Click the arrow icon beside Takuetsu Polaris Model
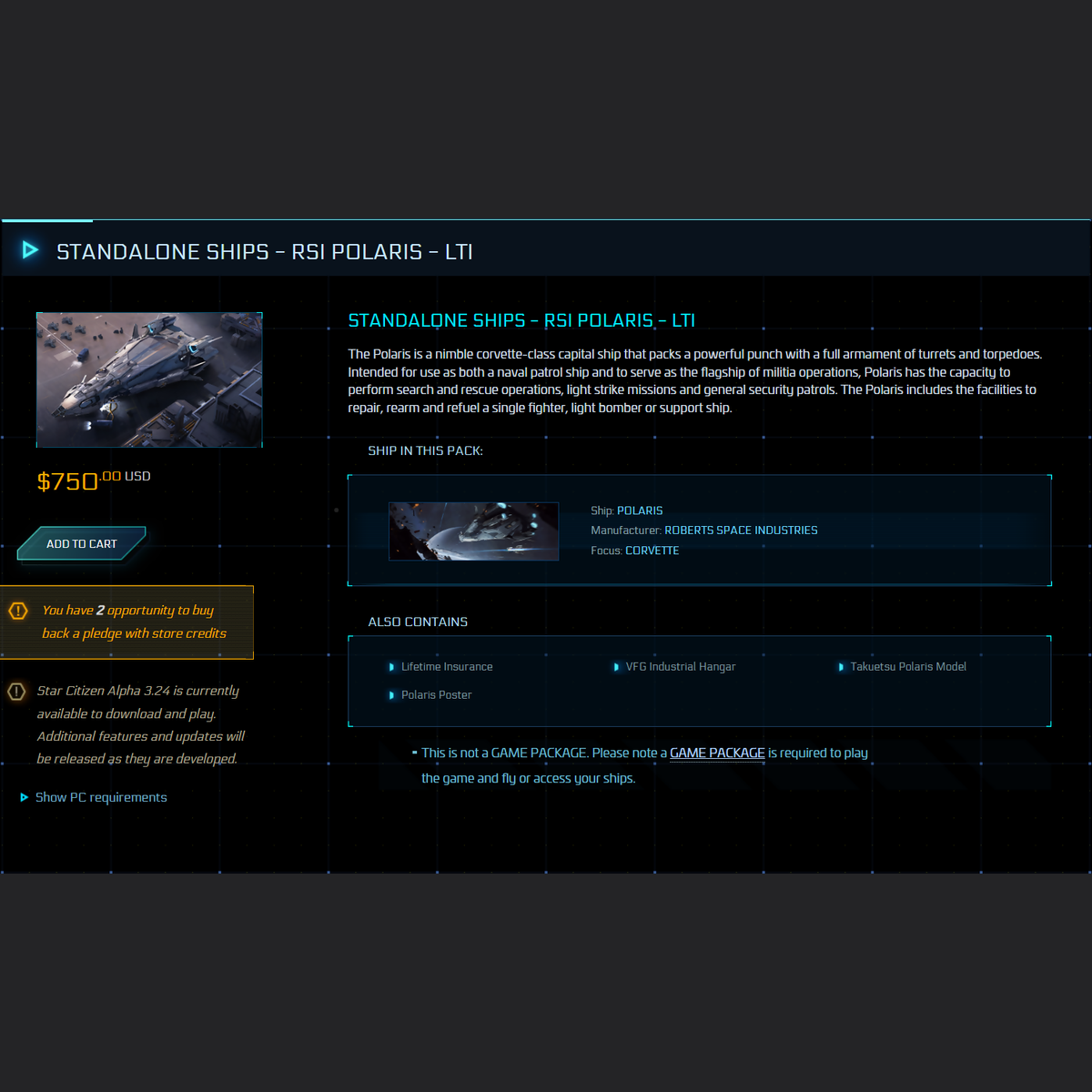This screenshot has height=1092, width=1092. 841,666
